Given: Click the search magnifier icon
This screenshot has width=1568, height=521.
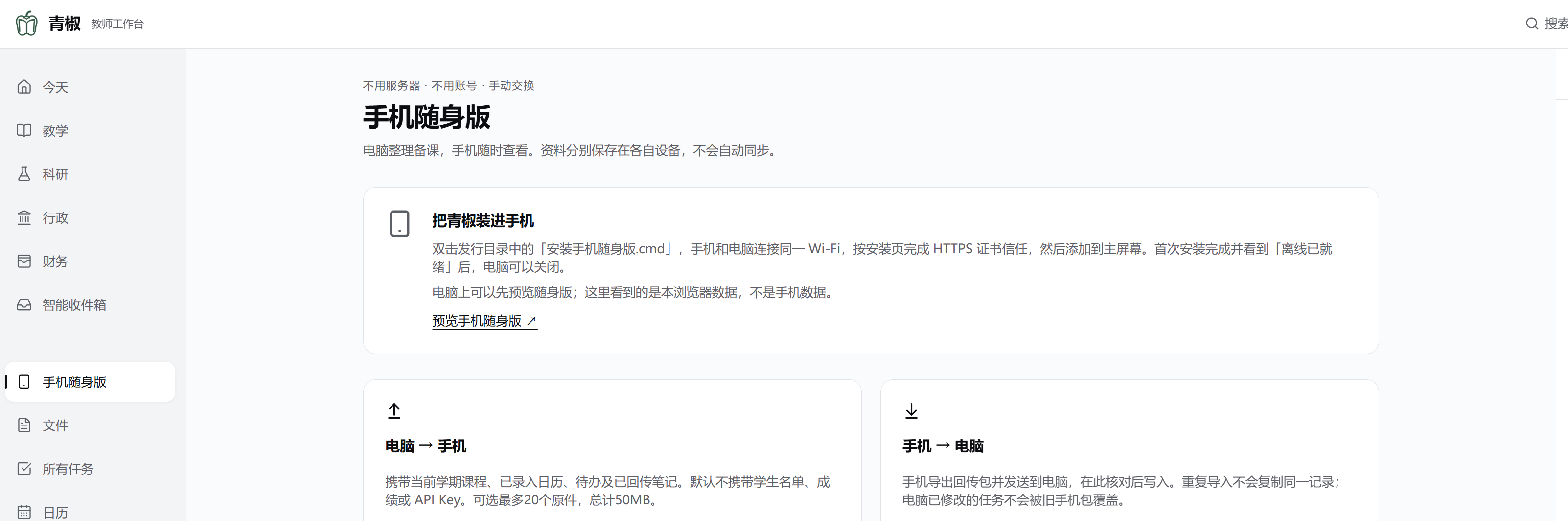Looking at the screenshot, I should click(1531, 24).
